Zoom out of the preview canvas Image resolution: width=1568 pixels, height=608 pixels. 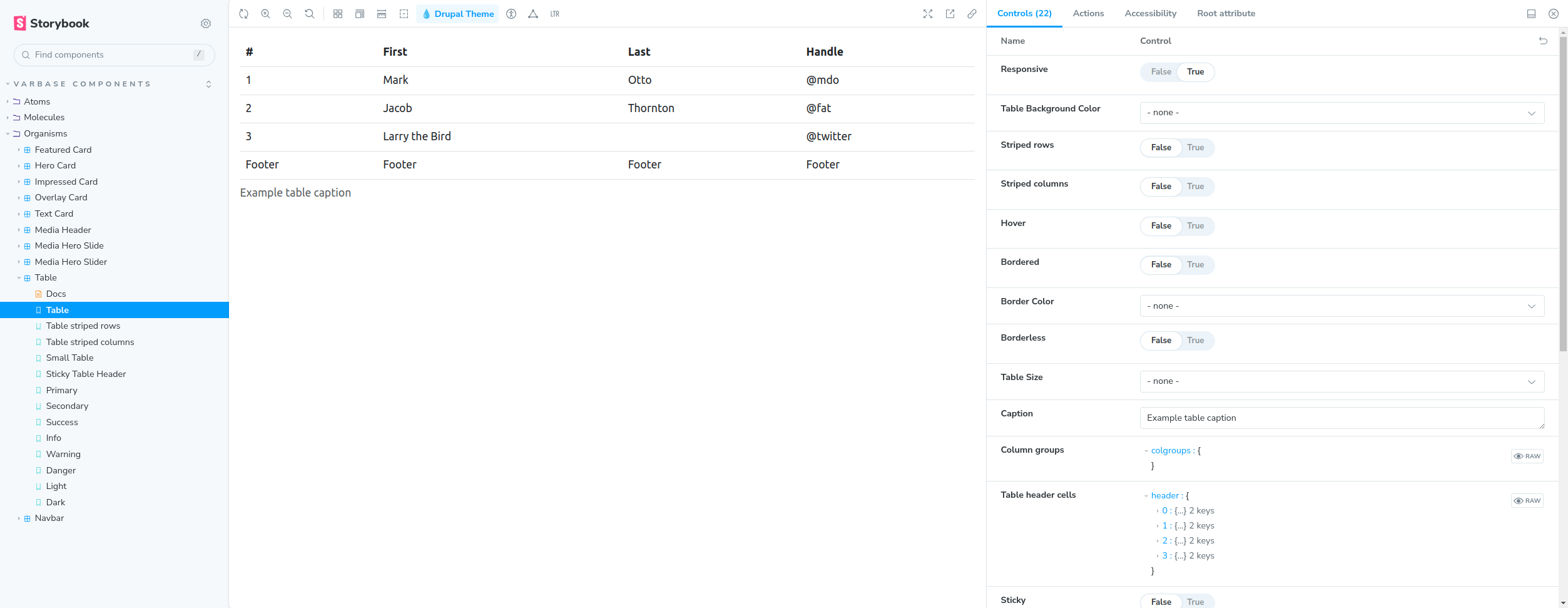(288, 14)
